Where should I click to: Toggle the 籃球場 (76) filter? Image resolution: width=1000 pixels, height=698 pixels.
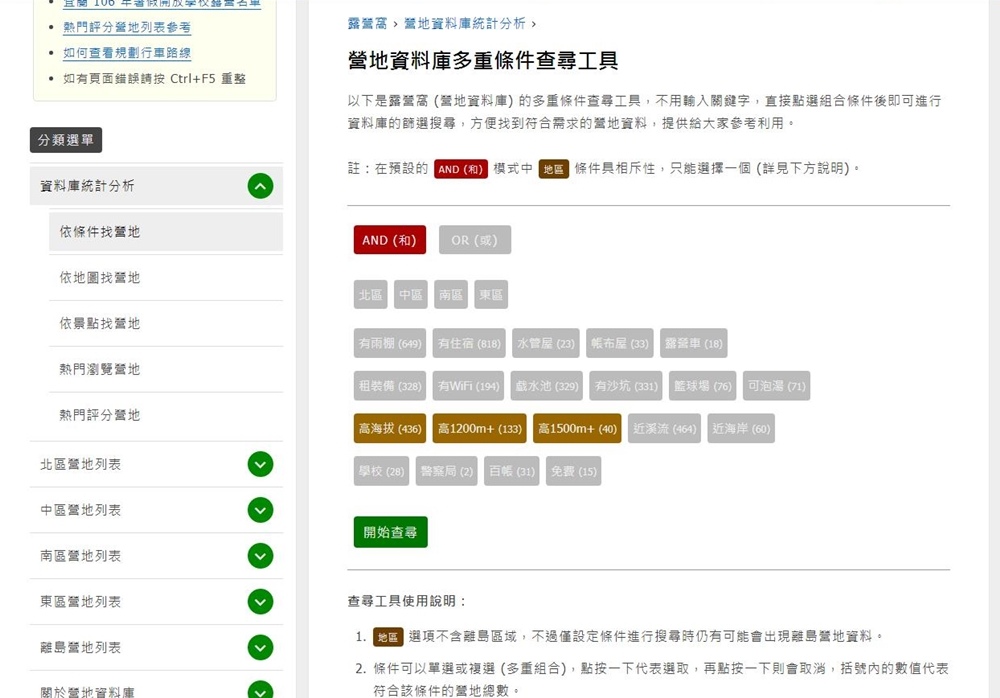[x=702, y=386]
